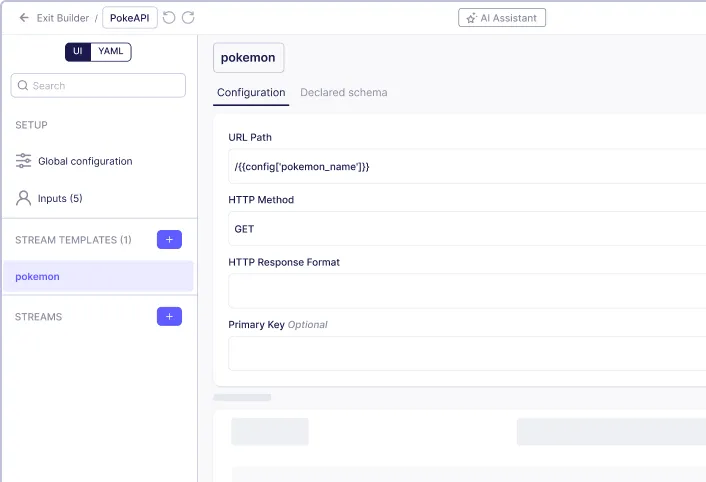Click the sliders icon beside Global configuration
This screenshot has height=482, width=706.
(x=23, y=161)
